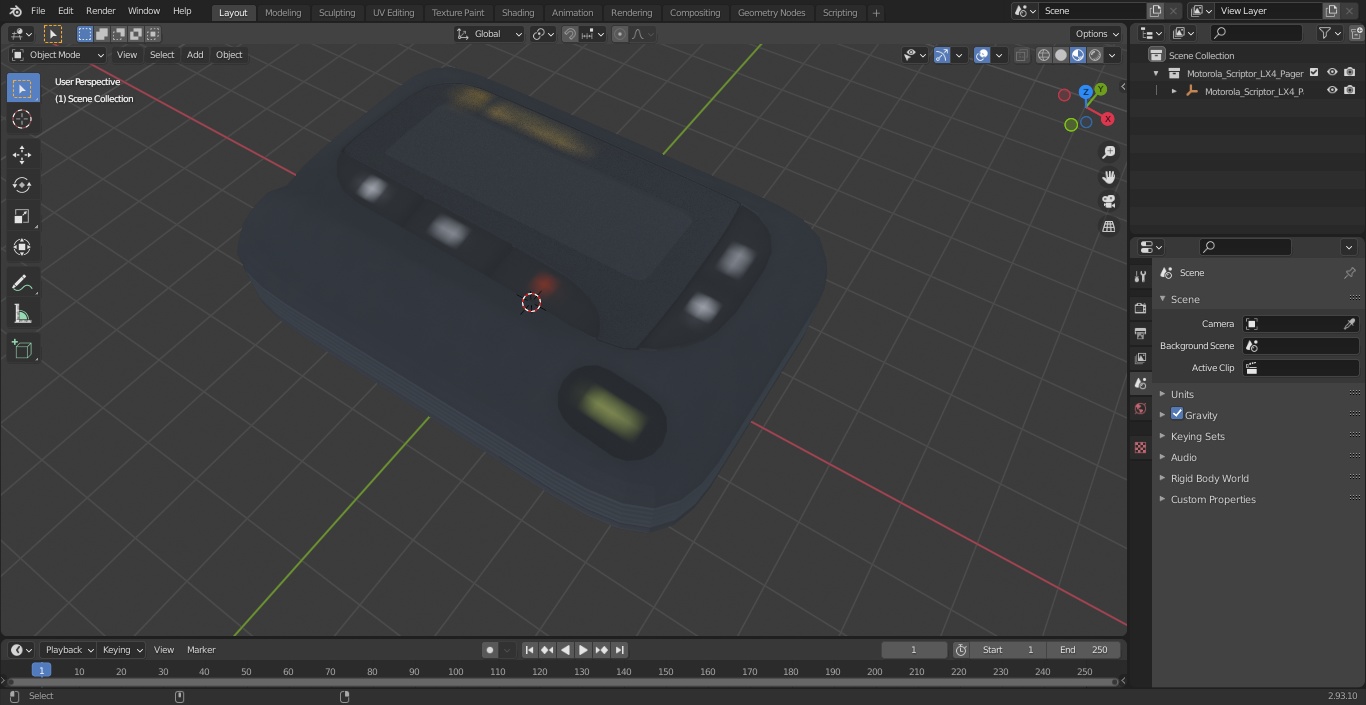Open the World properties tab
This screenshot has height=705, width=1366.
pyautogui.click(x=1140, y=408)
